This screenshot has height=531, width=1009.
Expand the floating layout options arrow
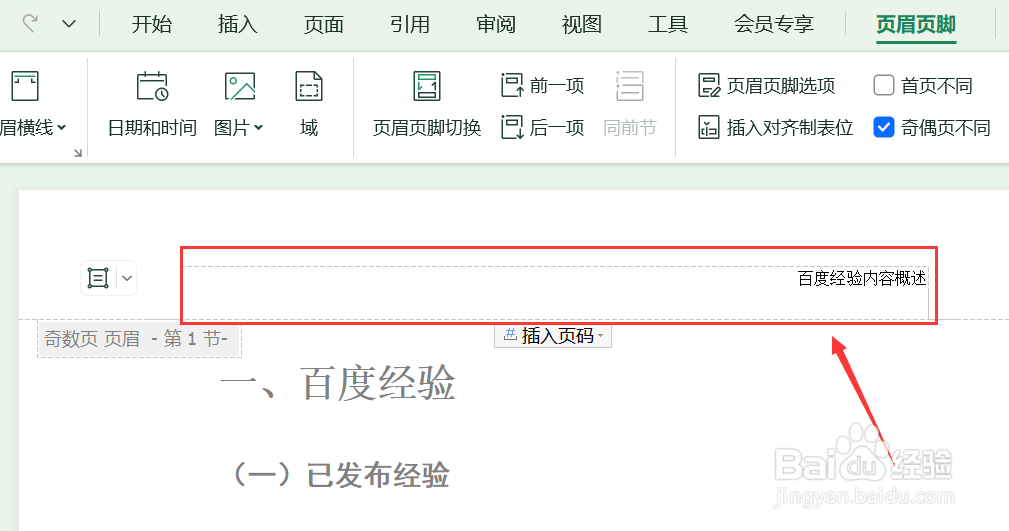(x=127, y=278)
